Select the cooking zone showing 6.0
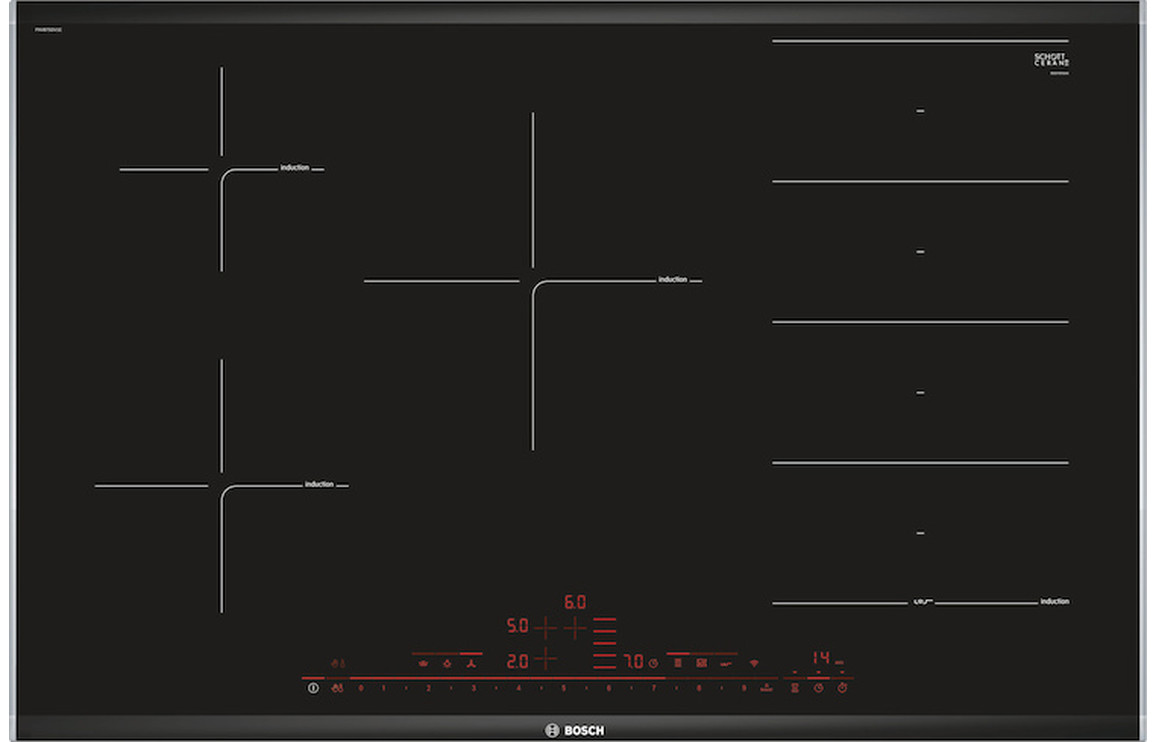The width and height of the screenshot is (1156, 742). click(x=575, y=604)
